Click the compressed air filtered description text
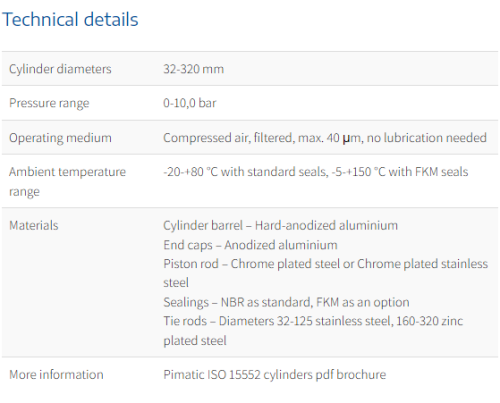This screenshot has height=403, width=500. pyautogui.click(x=325, y=138)
